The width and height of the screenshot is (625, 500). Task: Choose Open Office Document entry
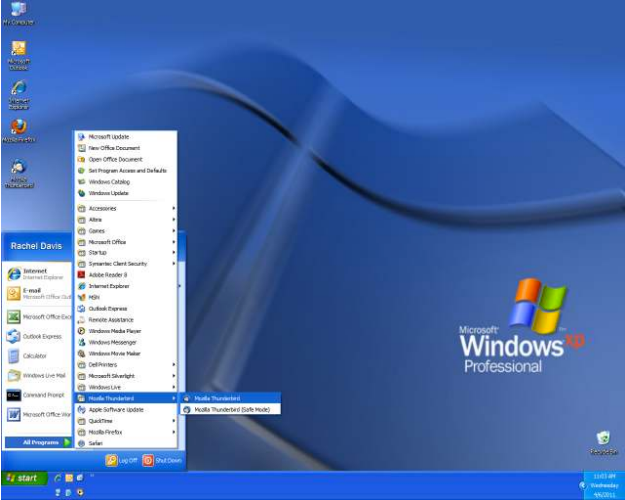(x=126, y=159)
